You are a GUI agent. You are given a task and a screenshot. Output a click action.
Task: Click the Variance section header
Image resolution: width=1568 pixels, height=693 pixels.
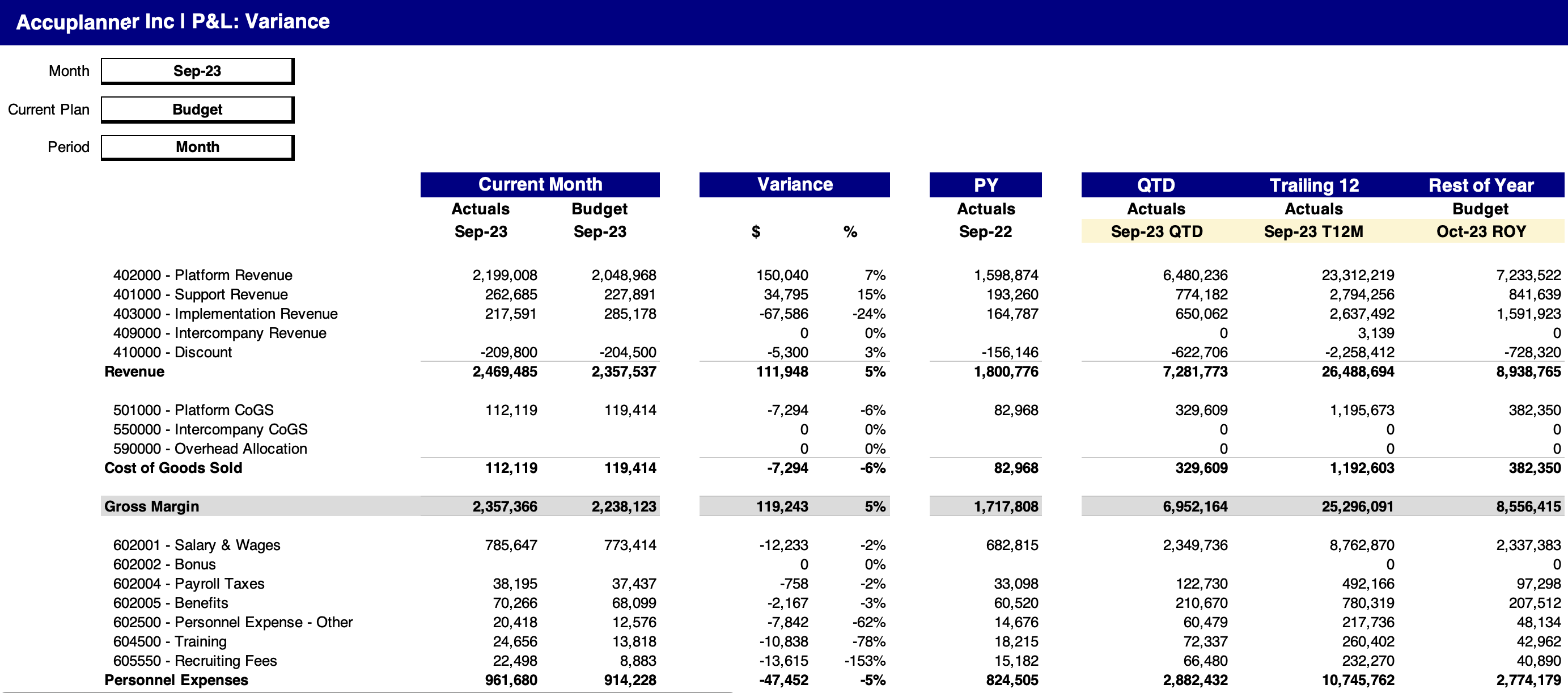click(794, 184)
